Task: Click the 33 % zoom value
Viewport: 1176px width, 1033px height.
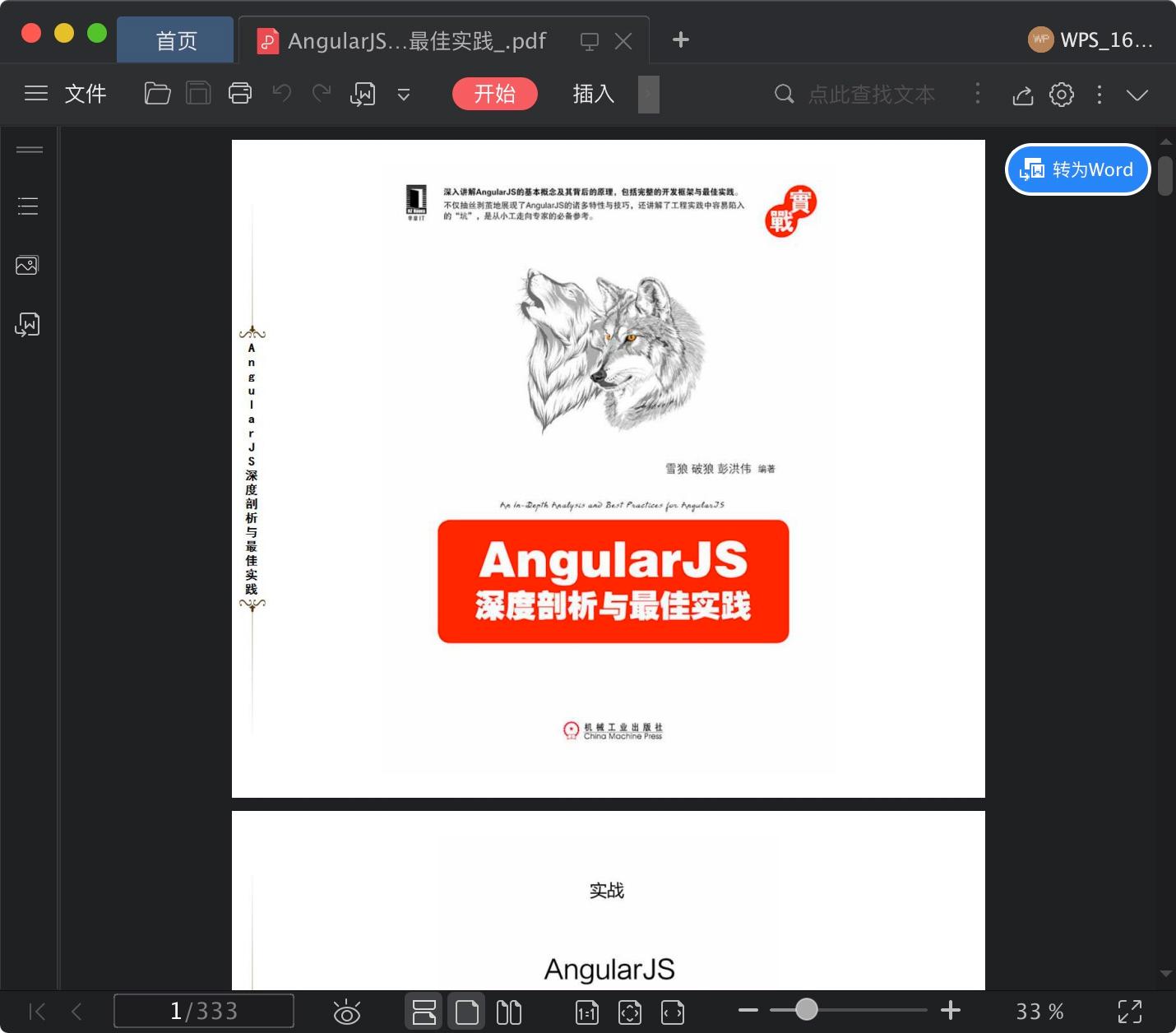Action: pos(1039,1012)
